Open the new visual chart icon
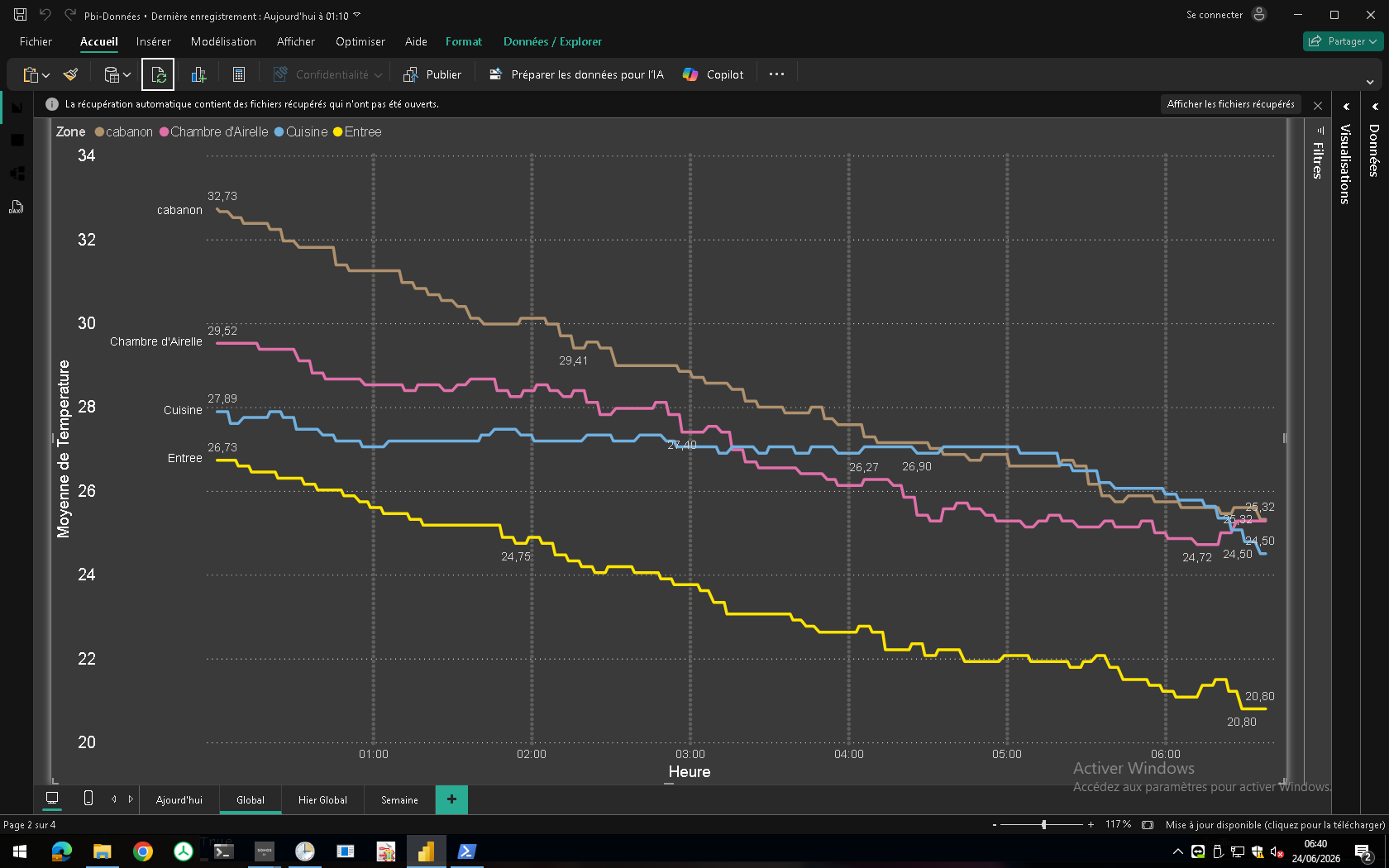This screenshot has width=1389, height=868. click(x=198, y=74)
